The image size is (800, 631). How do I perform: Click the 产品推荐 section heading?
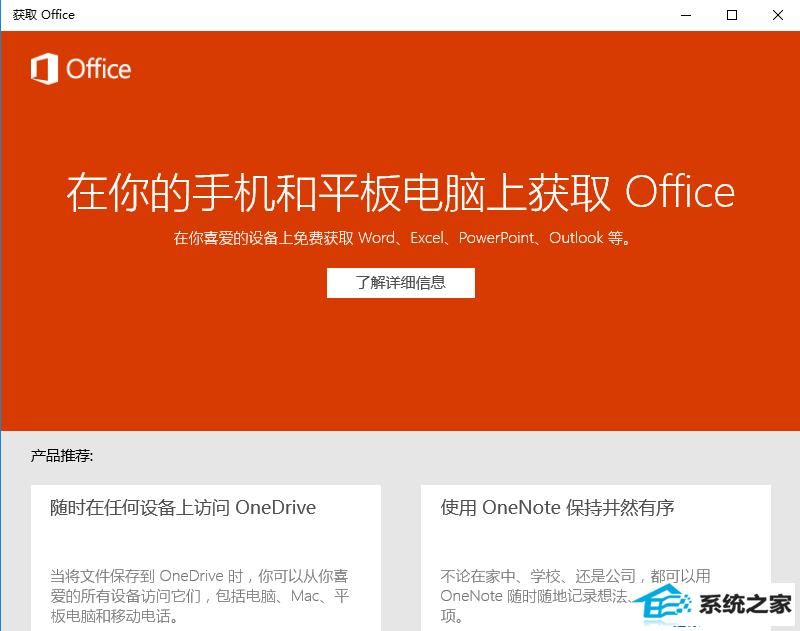click(x=62, y=456)
